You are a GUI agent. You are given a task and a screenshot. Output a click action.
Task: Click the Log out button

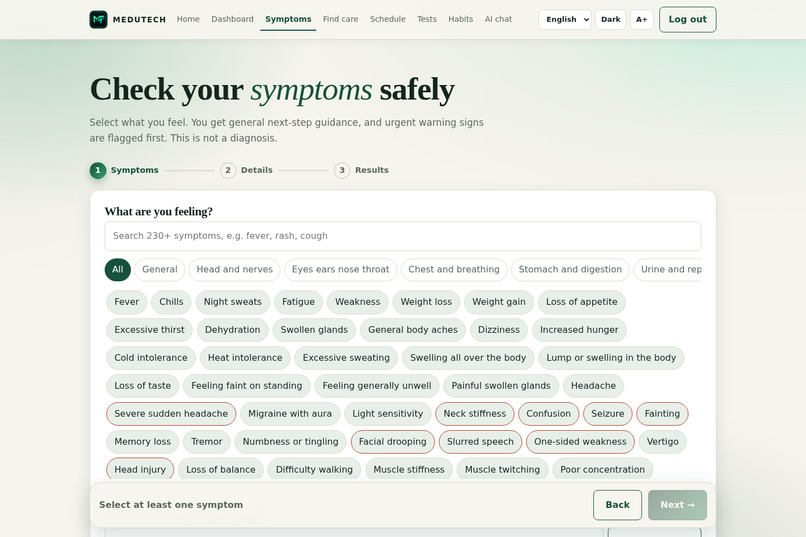click(687, 20)
